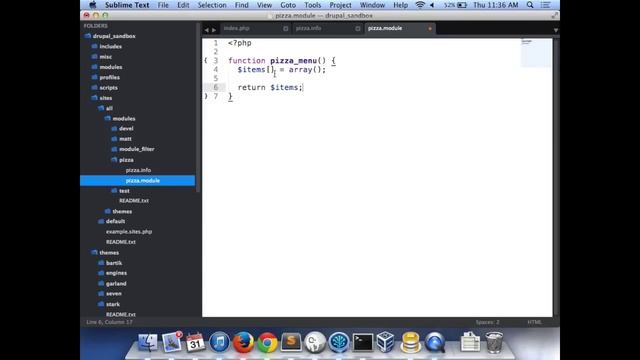Click line number 5 in the gutter

point(216,78)
